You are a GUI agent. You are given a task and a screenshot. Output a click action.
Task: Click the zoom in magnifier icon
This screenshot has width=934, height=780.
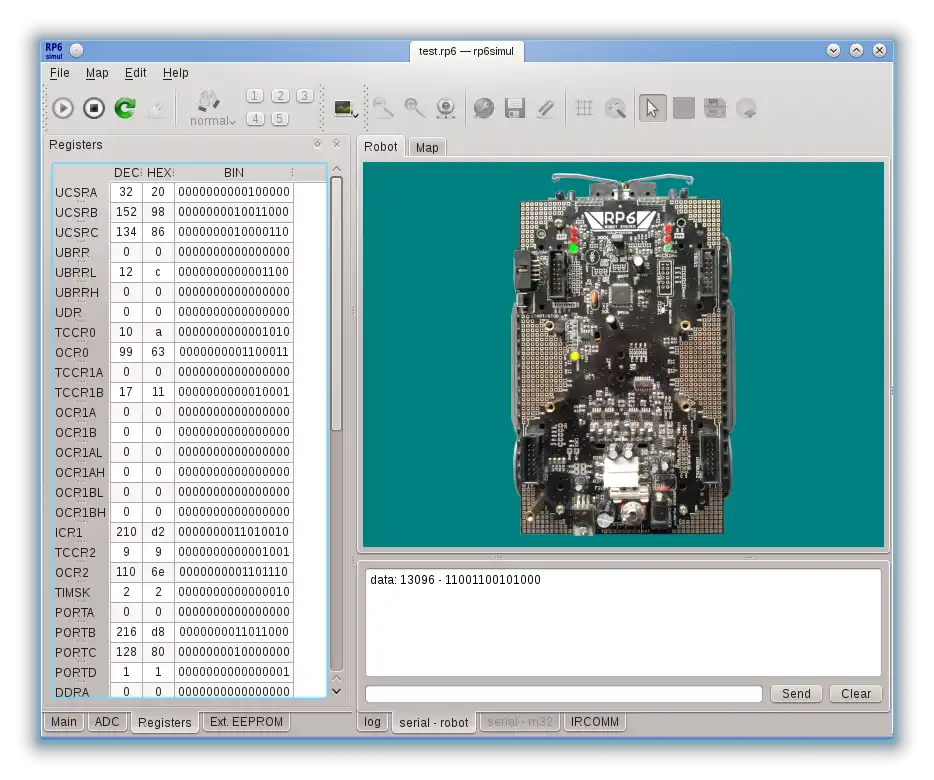[414, 108]
